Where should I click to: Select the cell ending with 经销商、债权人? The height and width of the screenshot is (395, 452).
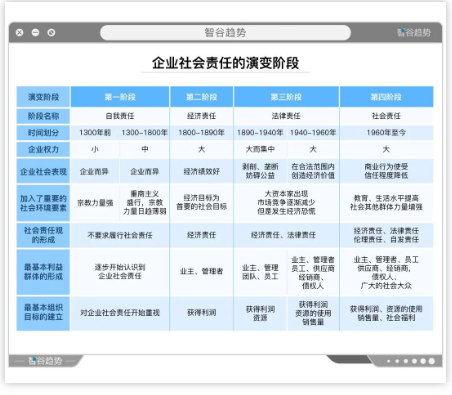point(313,272)
